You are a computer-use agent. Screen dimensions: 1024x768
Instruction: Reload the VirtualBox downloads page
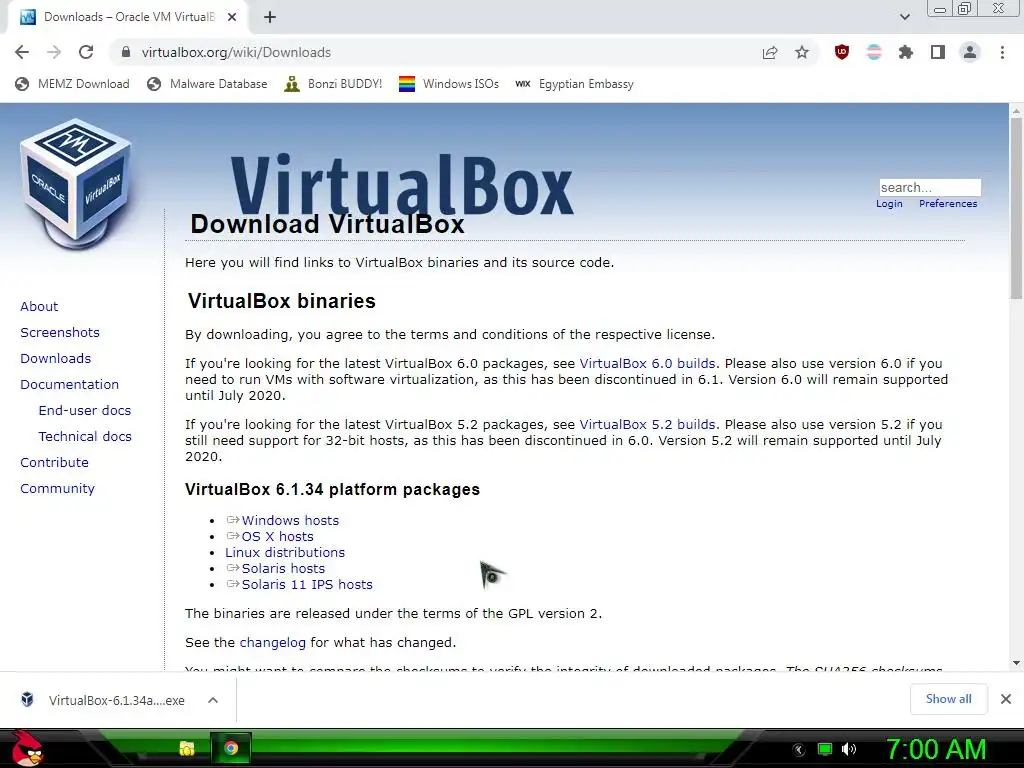(86, 52)
